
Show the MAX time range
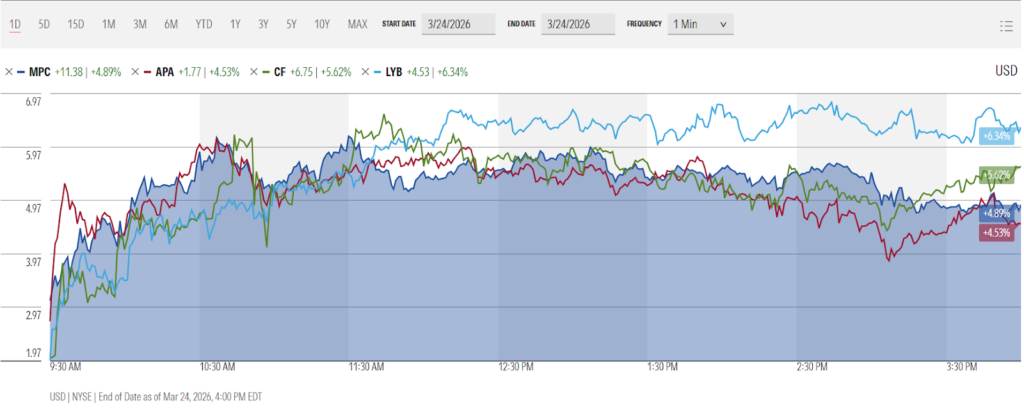point(357,23)
